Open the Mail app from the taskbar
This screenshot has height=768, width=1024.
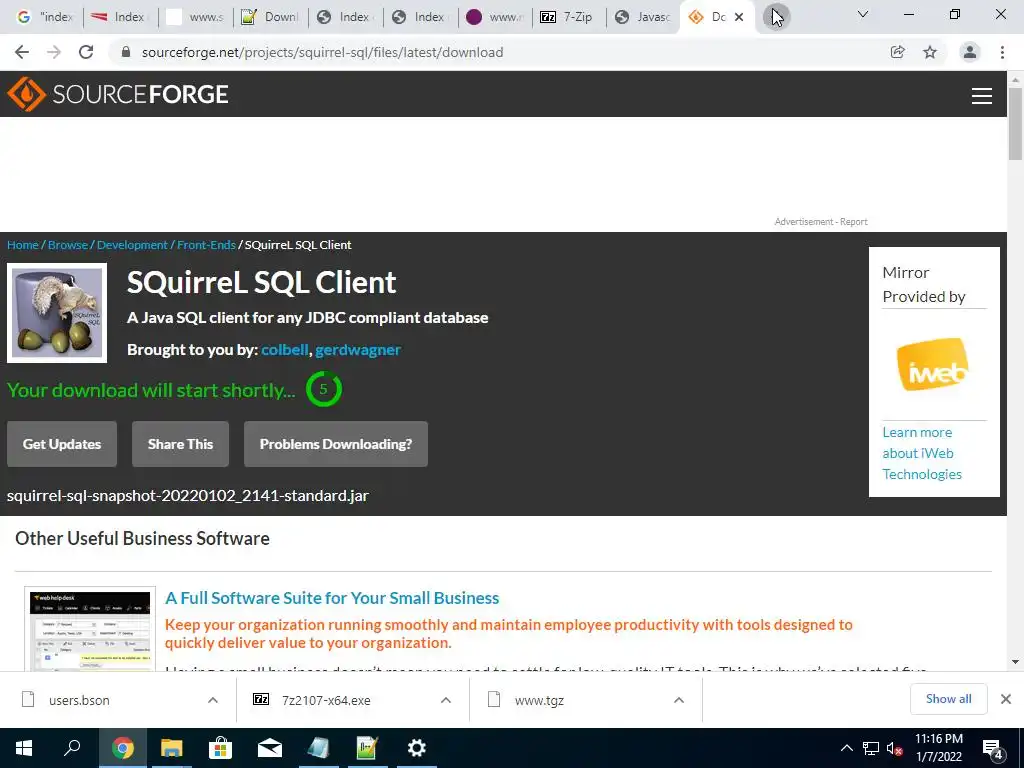(269, 748)
